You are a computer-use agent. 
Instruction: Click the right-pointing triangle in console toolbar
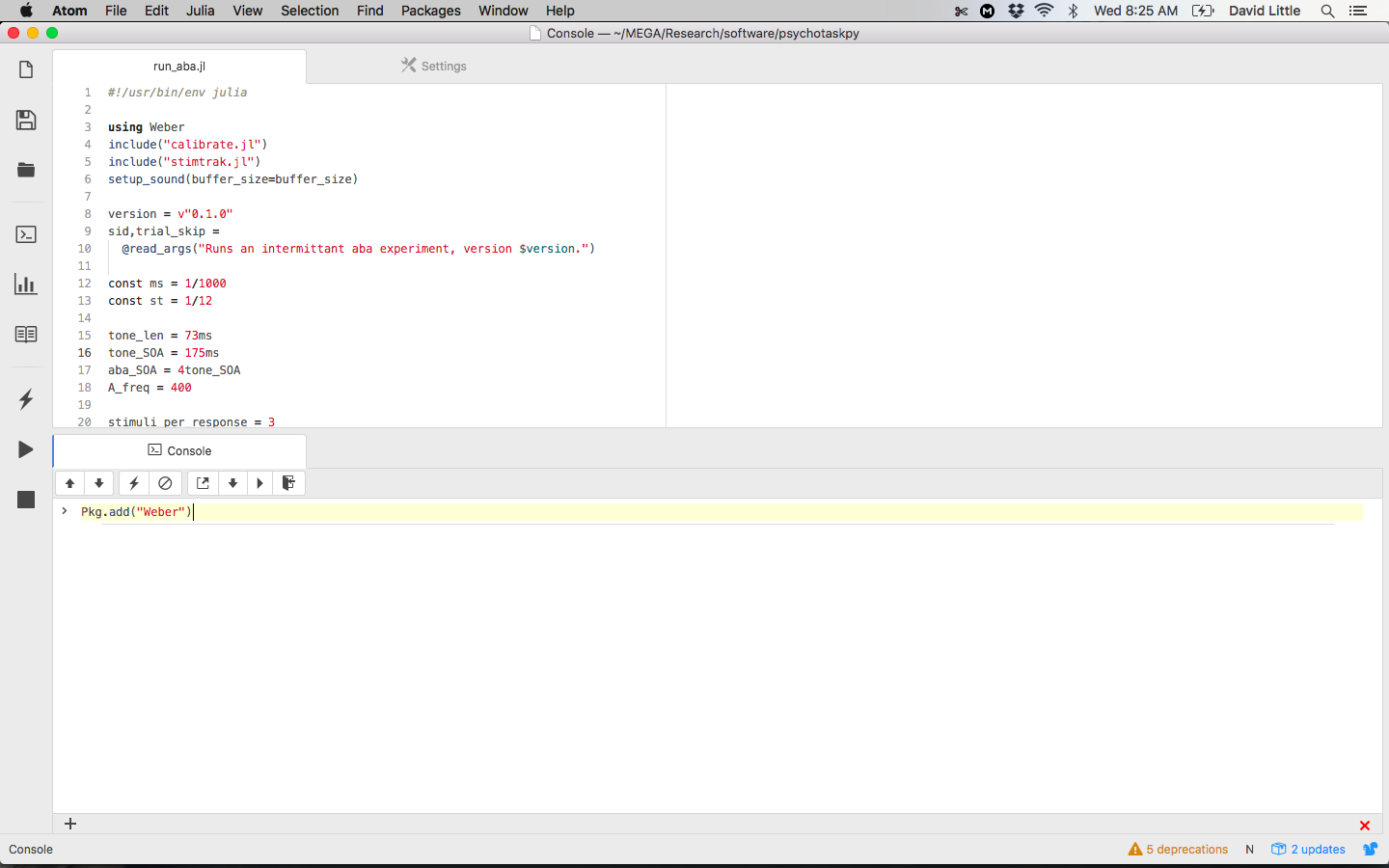point(260,483)
